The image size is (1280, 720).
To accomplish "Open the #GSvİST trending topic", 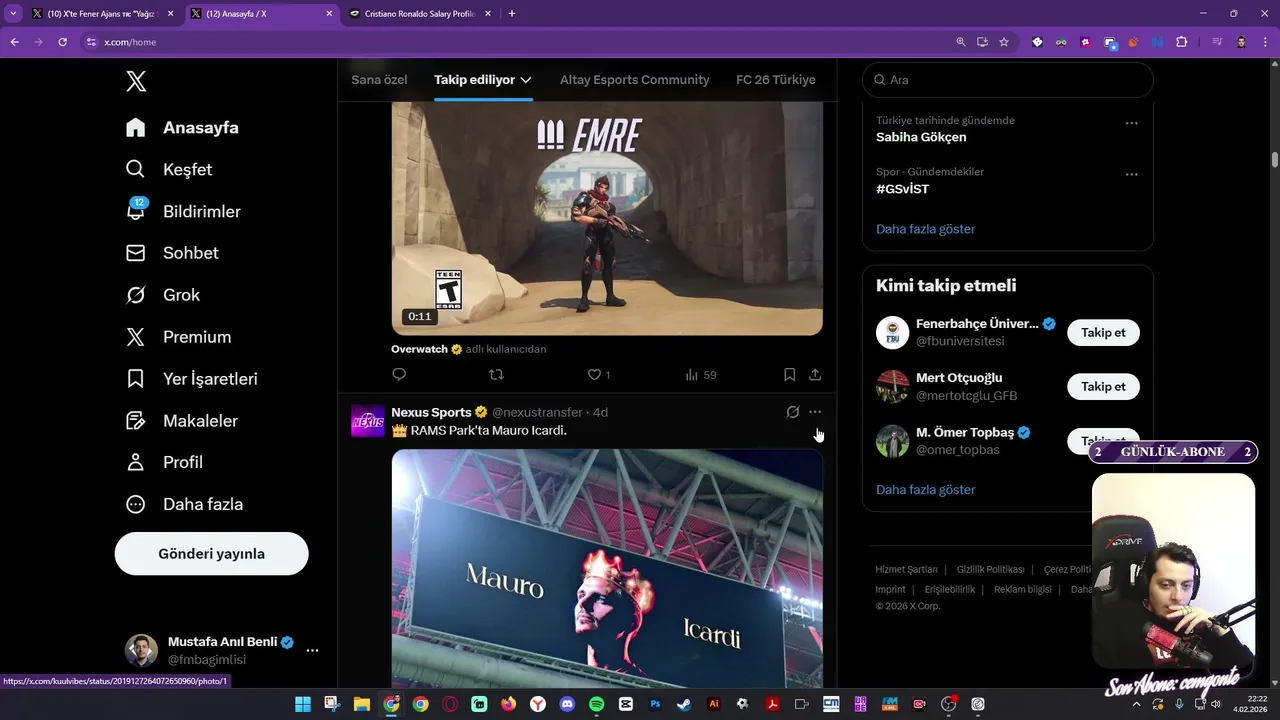I will 902,189.
